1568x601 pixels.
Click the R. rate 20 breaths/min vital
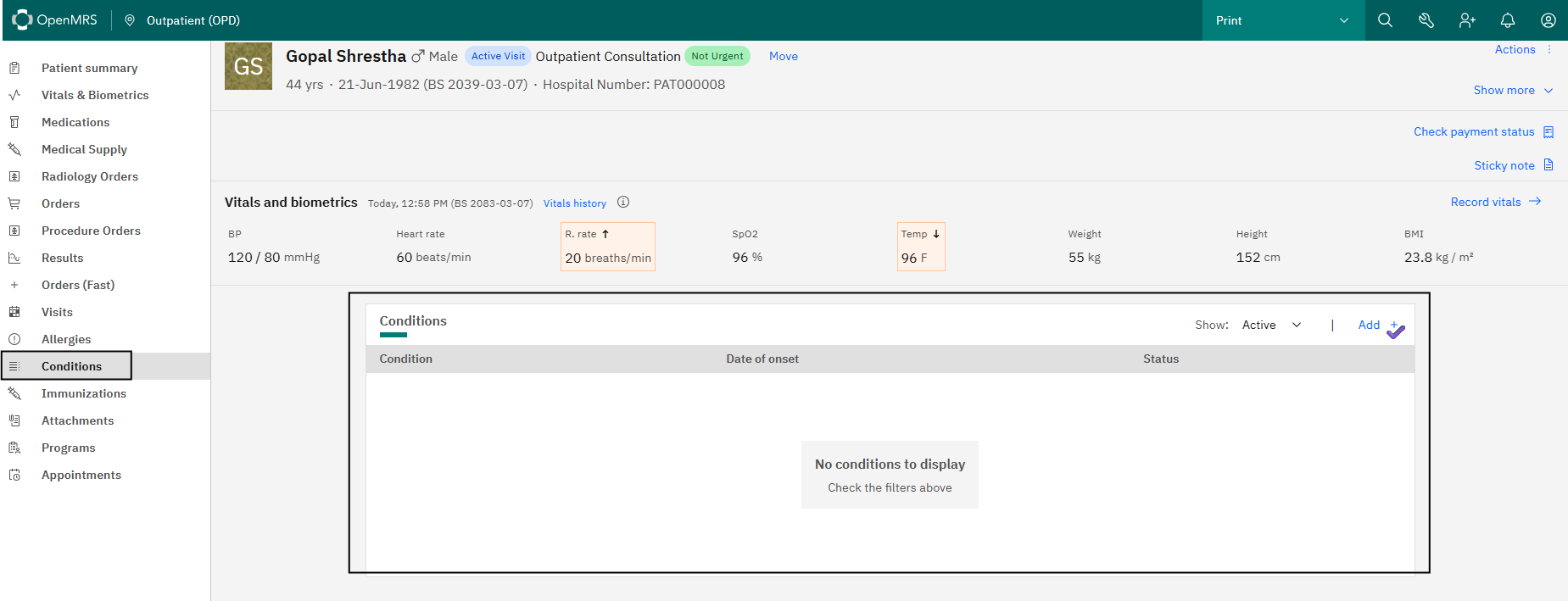click(x=608, y=247)
